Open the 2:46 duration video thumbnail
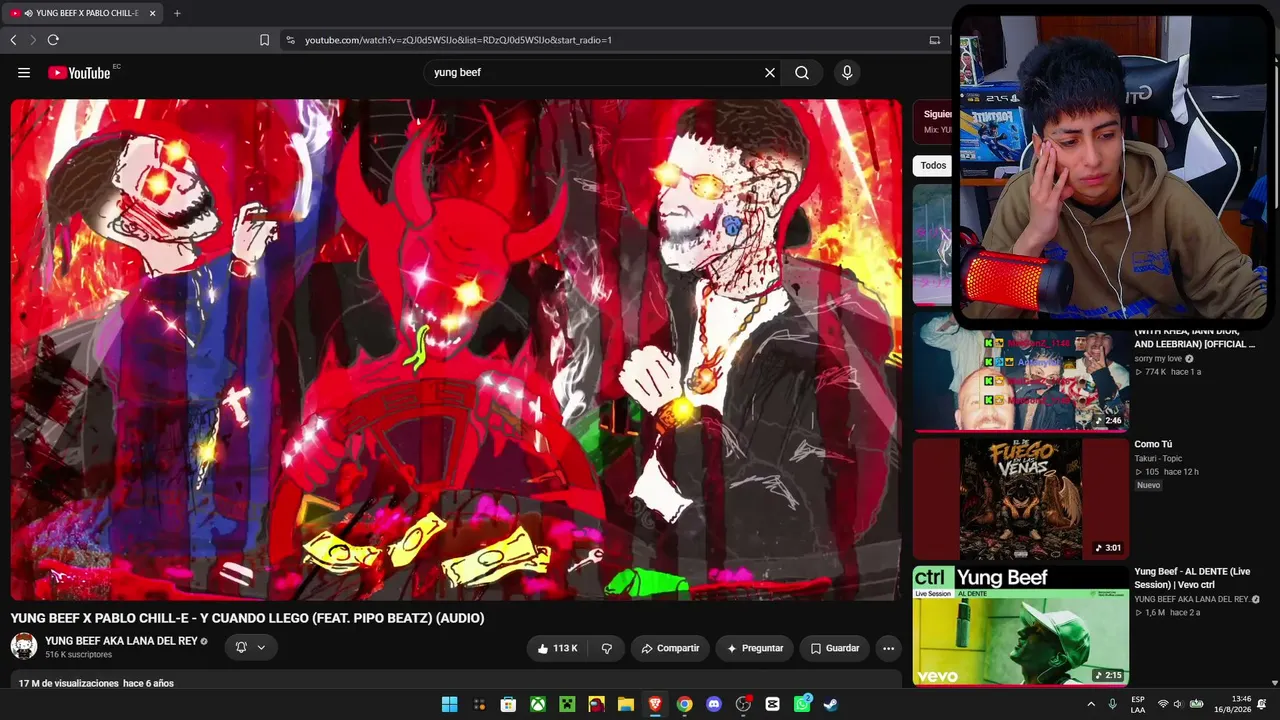 pyautogui.click(x=1021, y=371)
